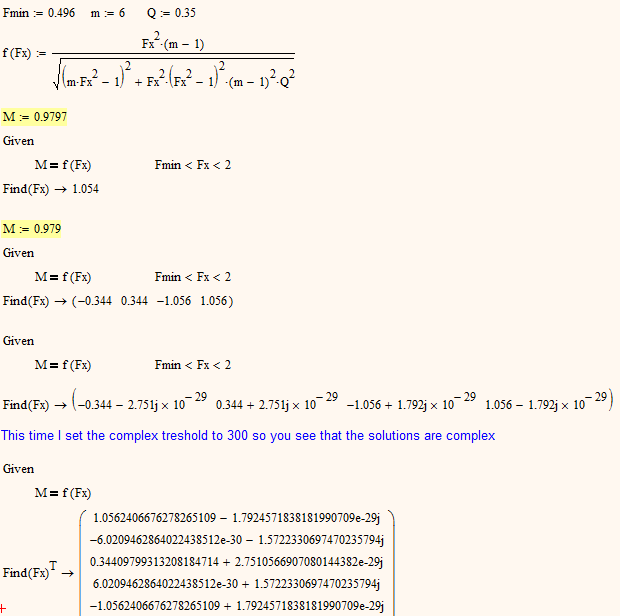Image resolution: width=620 pixels, height=616 pixels.
Task: Click matrix row 6.0209462864022438512e-30 + 1.5722...j
Action: point(236,584)
